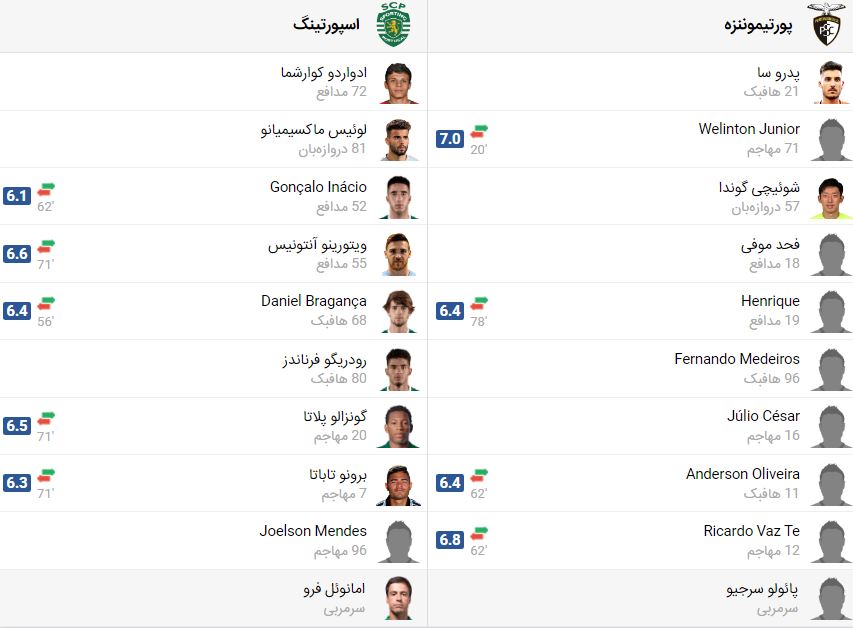853x628 pixels.
Task: Click Shuichi Gonda's goalkeeper photo
Action: point(831,198)
